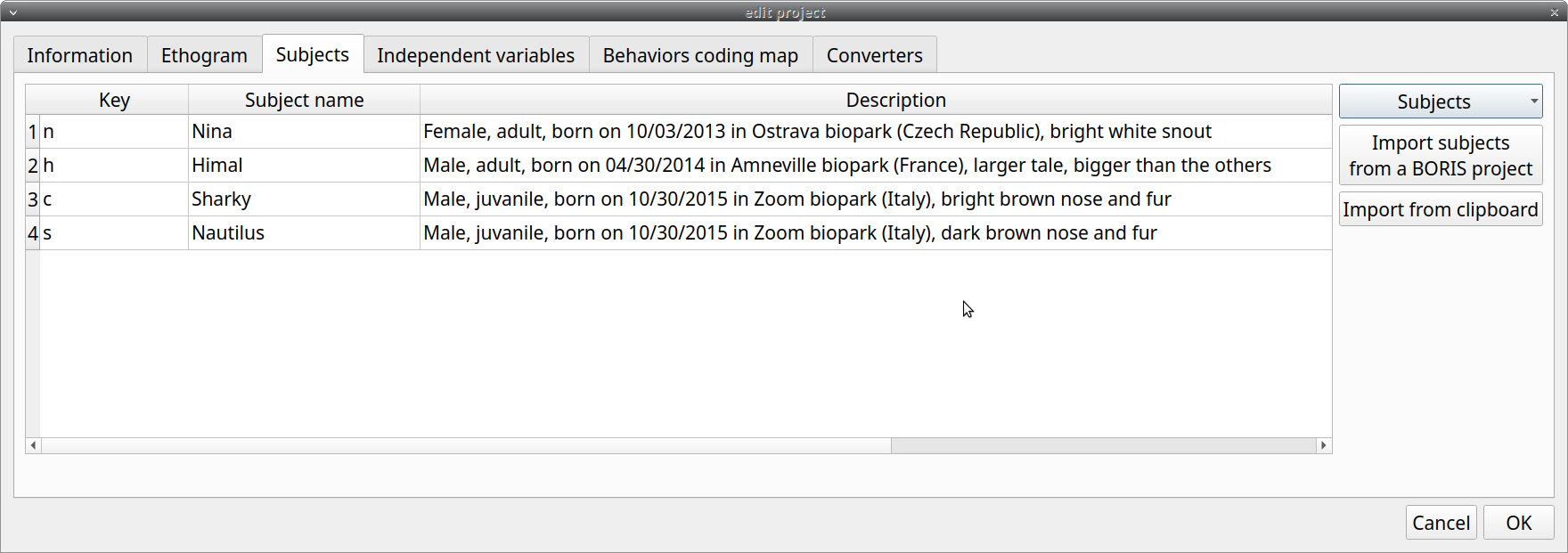Viewport: 1568px width, 553px height.
Task: Click the Import from clipboard button
Action: click(1441, 209)
